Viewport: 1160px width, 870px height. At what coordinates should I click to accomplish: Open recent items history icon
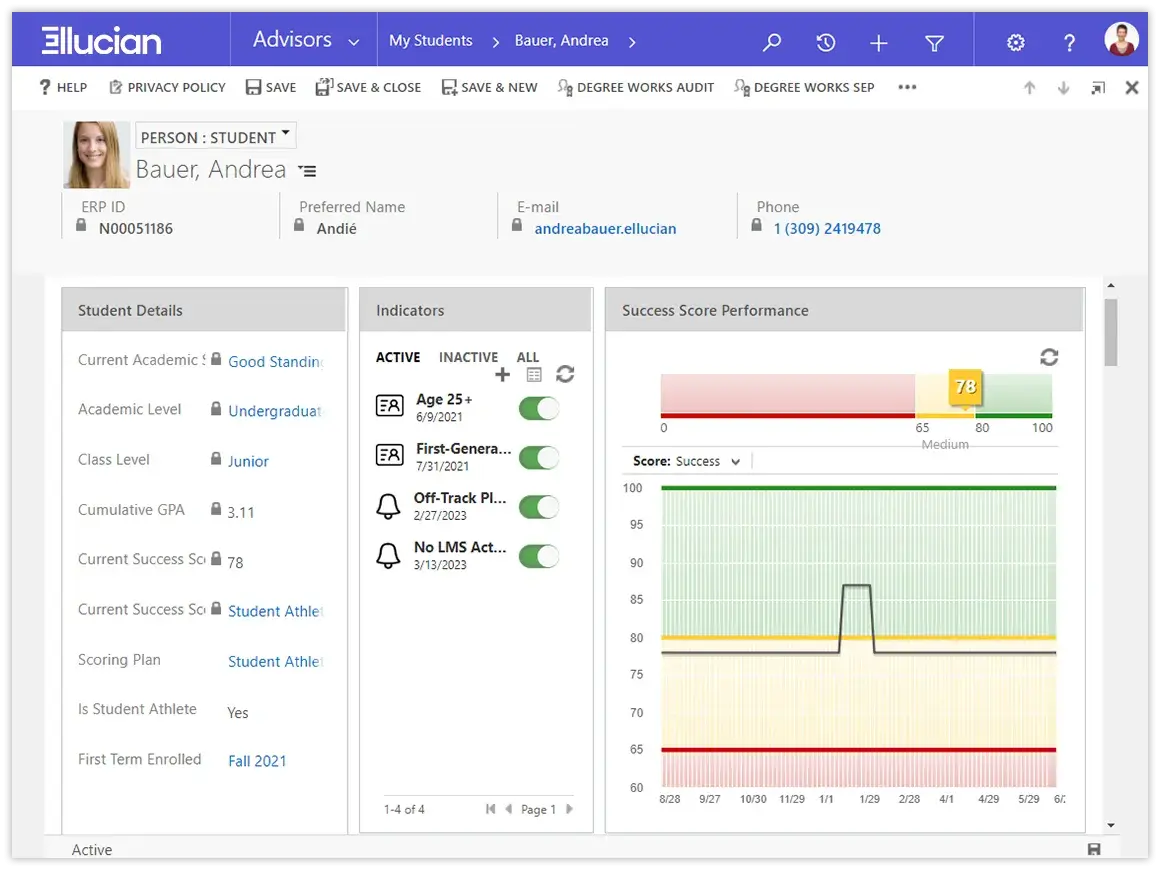825,42
